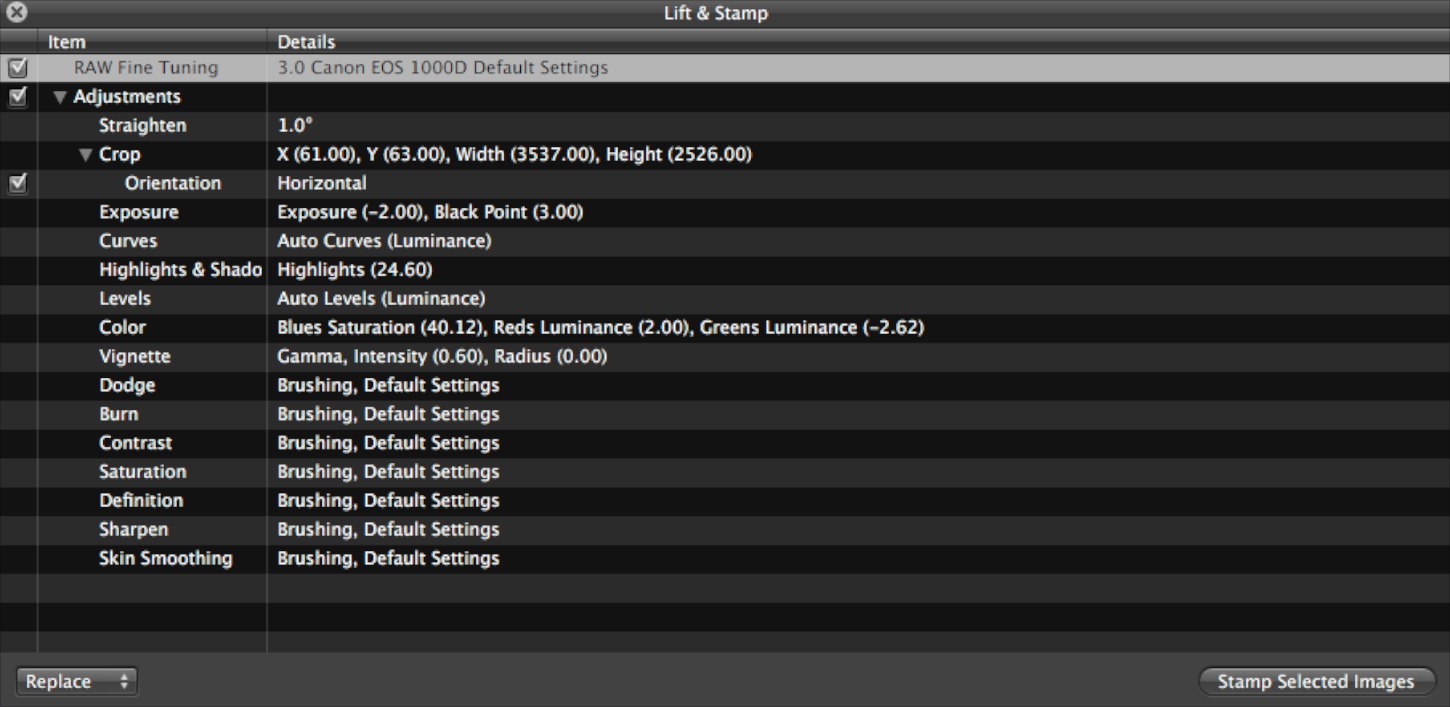Select the Curves adjustment item
This screenshot has height=707, width=1450.
click(128, 242)
